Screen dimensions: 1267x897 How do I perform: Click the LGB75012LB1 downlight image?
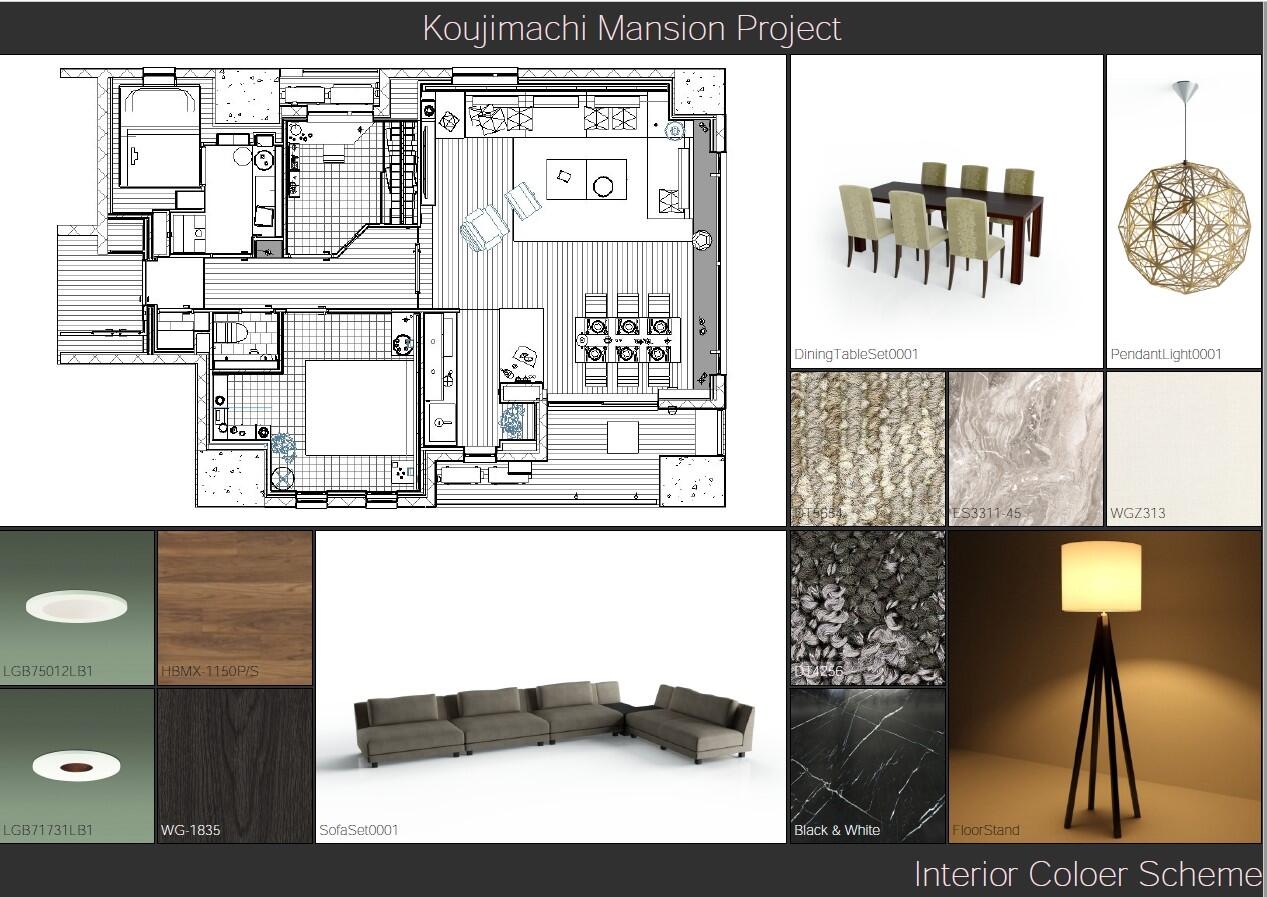(x=77, y=605)
